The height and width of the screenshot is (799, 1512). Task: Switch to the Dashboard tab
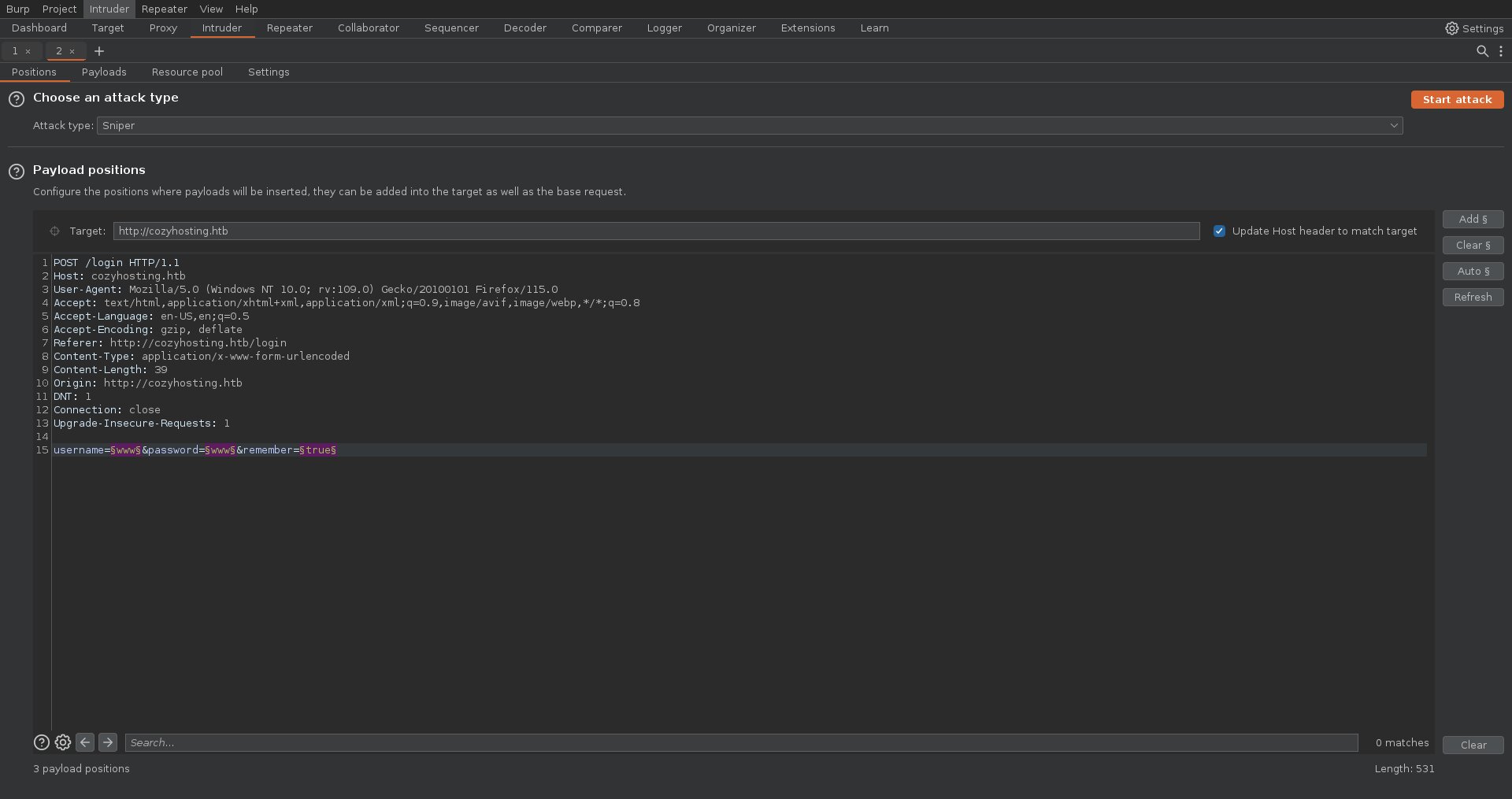coord(39,28)
